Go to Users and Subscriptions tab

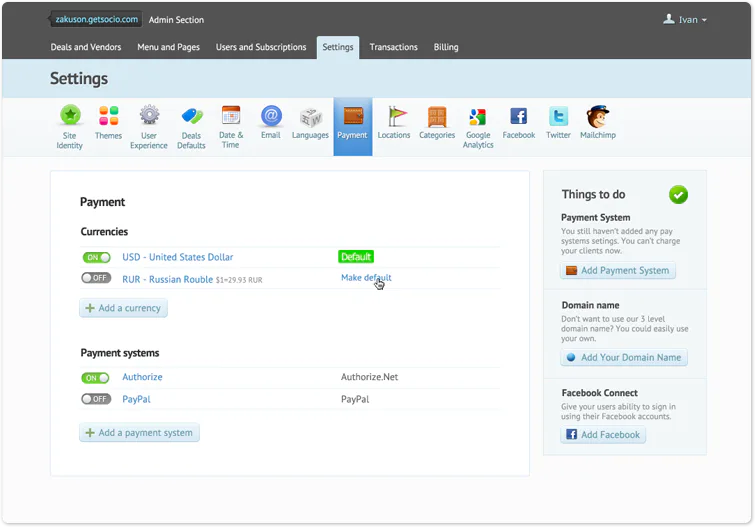[261, 47]
